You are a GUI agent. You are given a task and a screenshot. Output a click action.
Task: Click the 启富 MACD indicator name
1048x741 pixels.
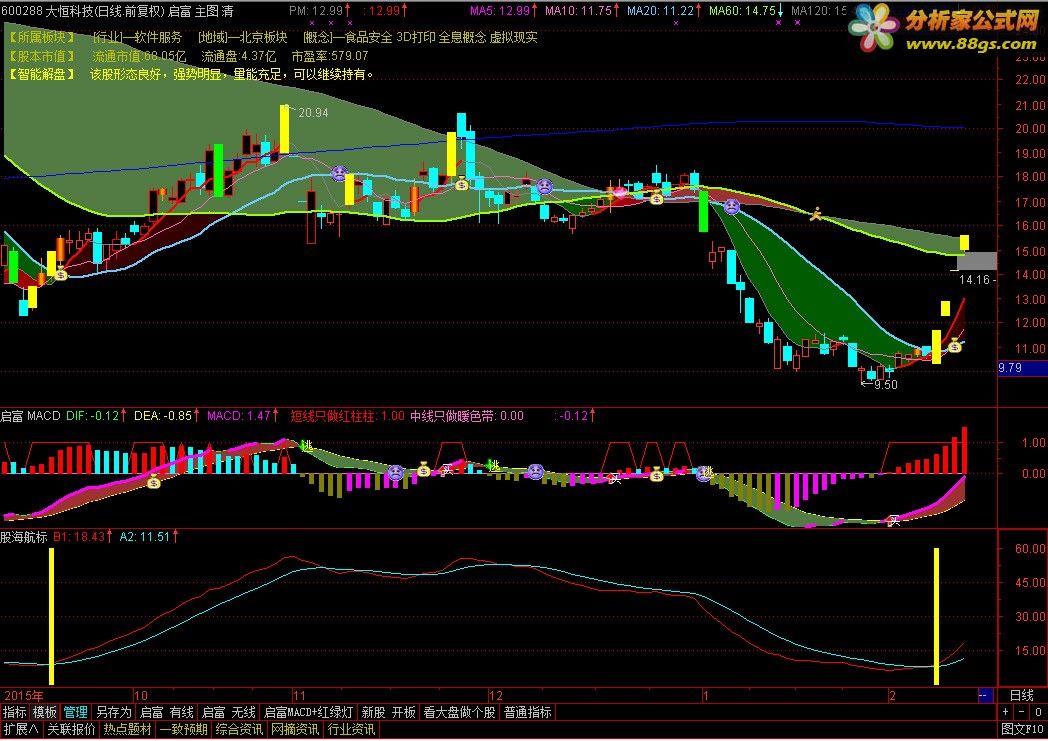coord(31,416)
